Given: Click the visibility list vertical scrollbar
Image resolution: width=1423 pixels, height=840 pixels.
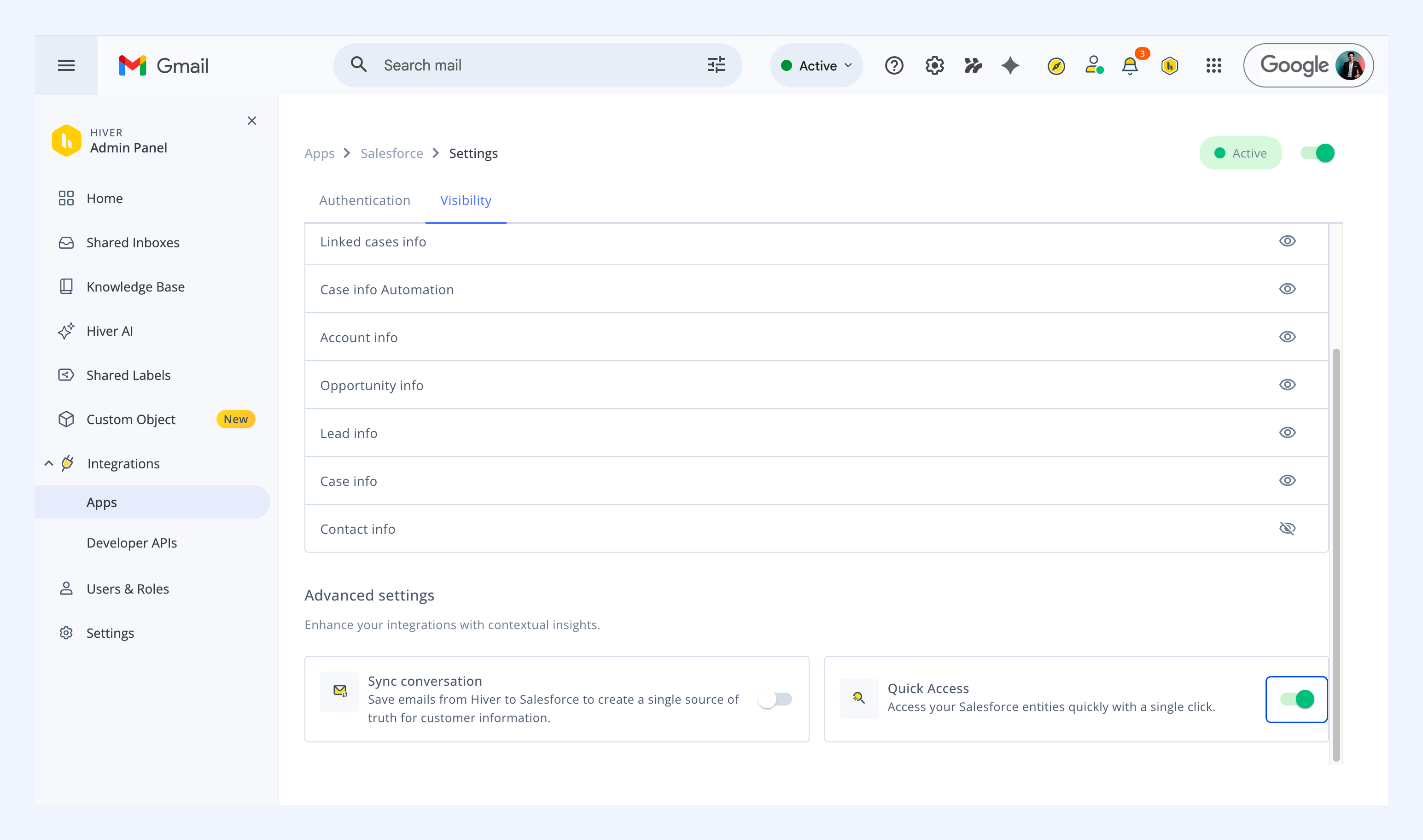Looking at the screenshot, I should 1336,555.
